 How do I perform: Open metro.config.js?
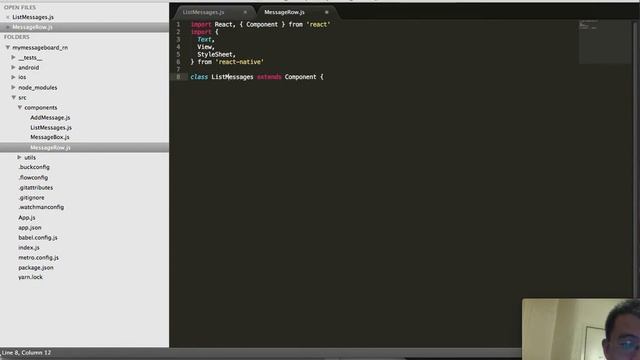(x=38, y=258)
